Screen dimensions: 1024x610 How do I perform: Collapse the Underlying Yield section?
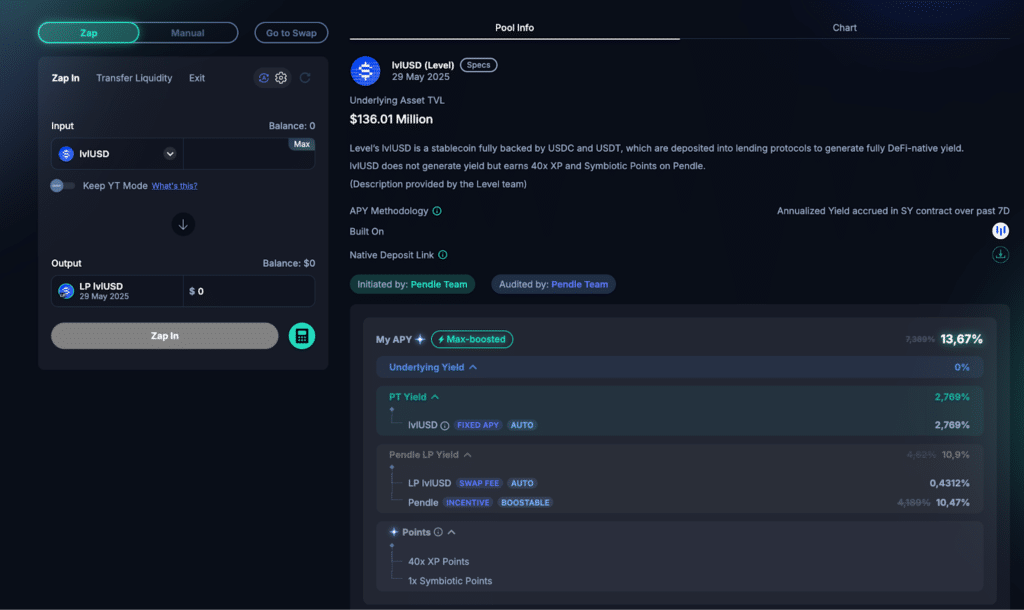click(473, 367)
